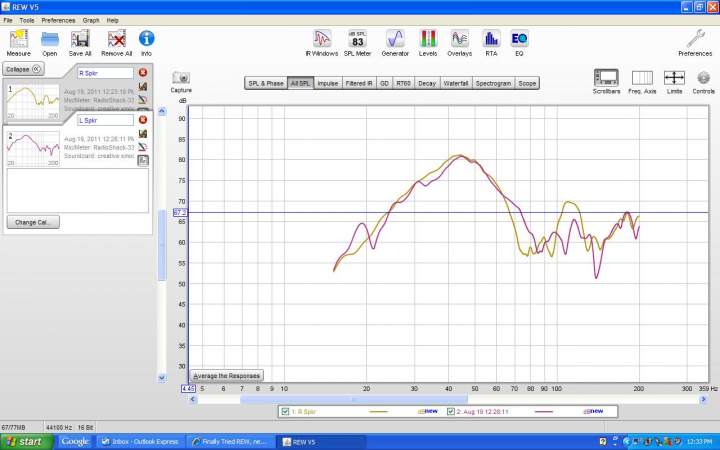Click the save icon on L Spkr measurement

tap(143, 160)
